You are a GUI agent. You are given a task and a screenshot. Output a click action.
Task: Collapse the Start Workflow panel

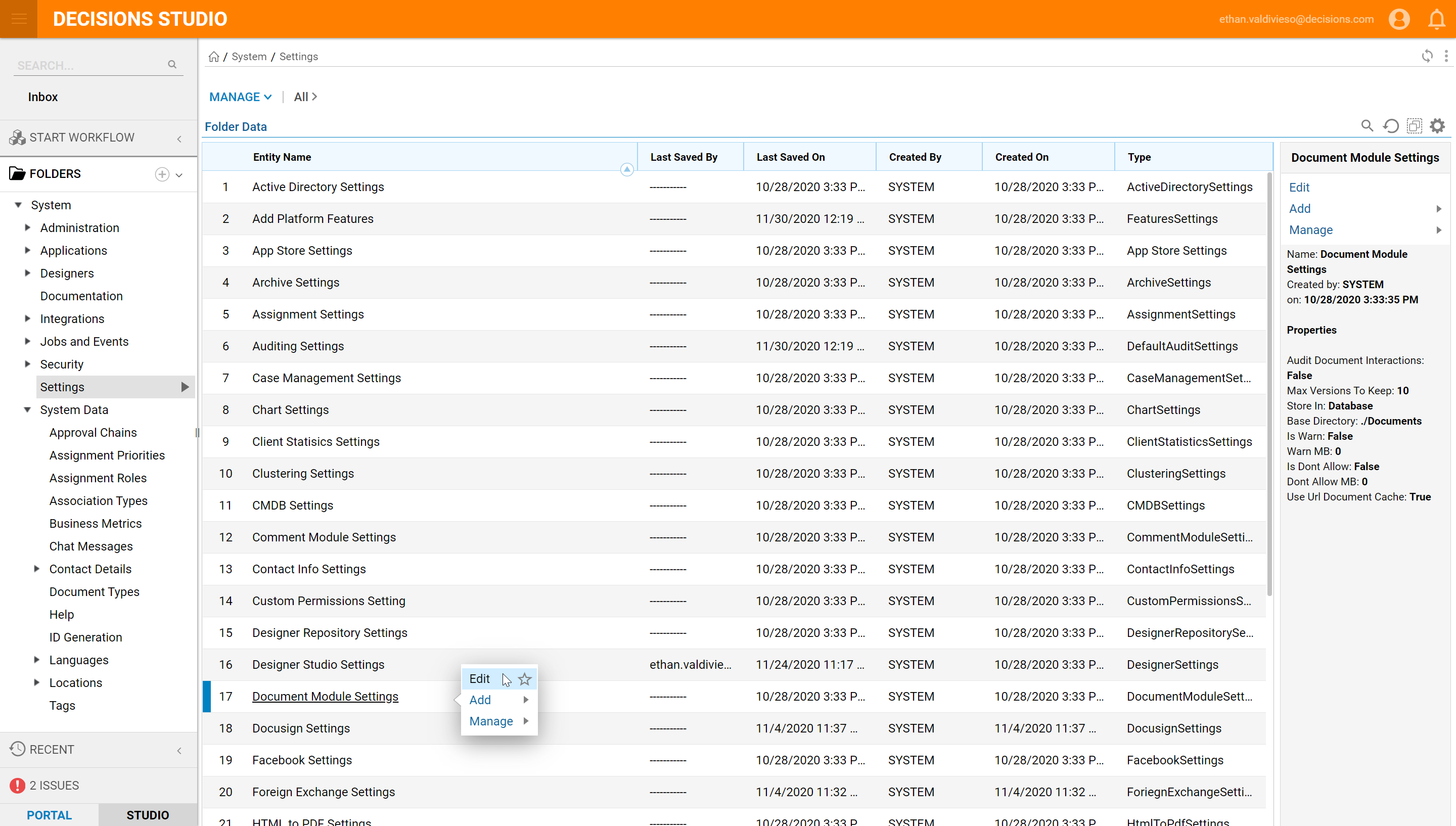point(179,139)
